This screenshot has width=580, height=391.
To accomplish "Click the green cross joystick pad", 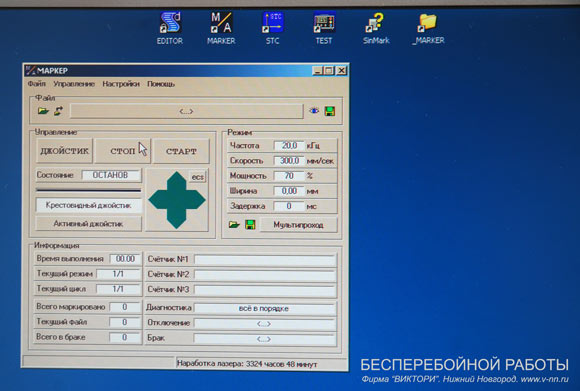I will pyautogui.click(x=177, y=200).
